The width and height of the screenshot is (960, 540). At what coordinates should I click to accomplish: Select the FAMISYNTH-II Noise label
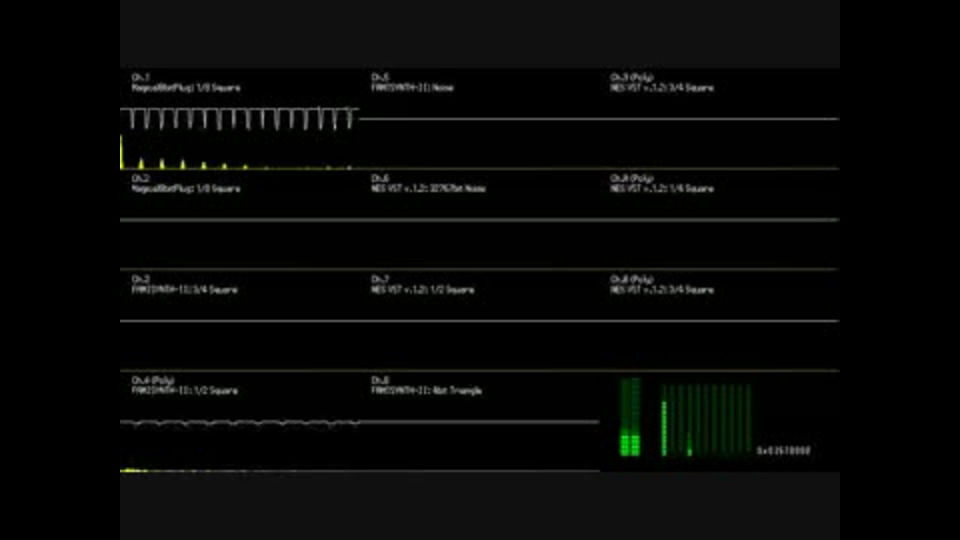coord(412,88)
